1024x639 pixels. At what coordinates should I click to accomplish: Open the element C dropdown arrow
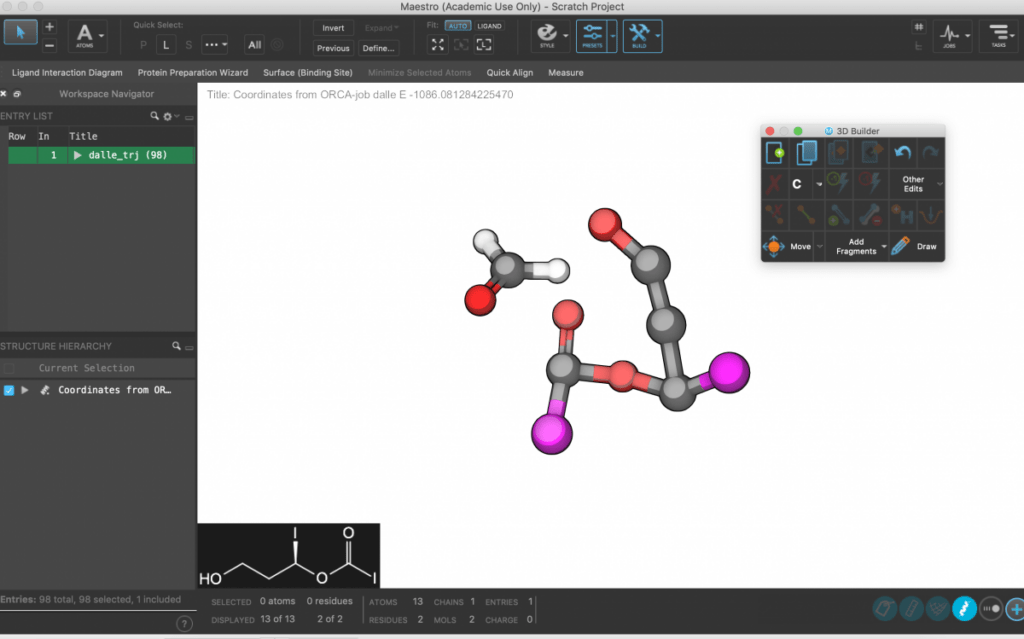(x=819, y=184)
